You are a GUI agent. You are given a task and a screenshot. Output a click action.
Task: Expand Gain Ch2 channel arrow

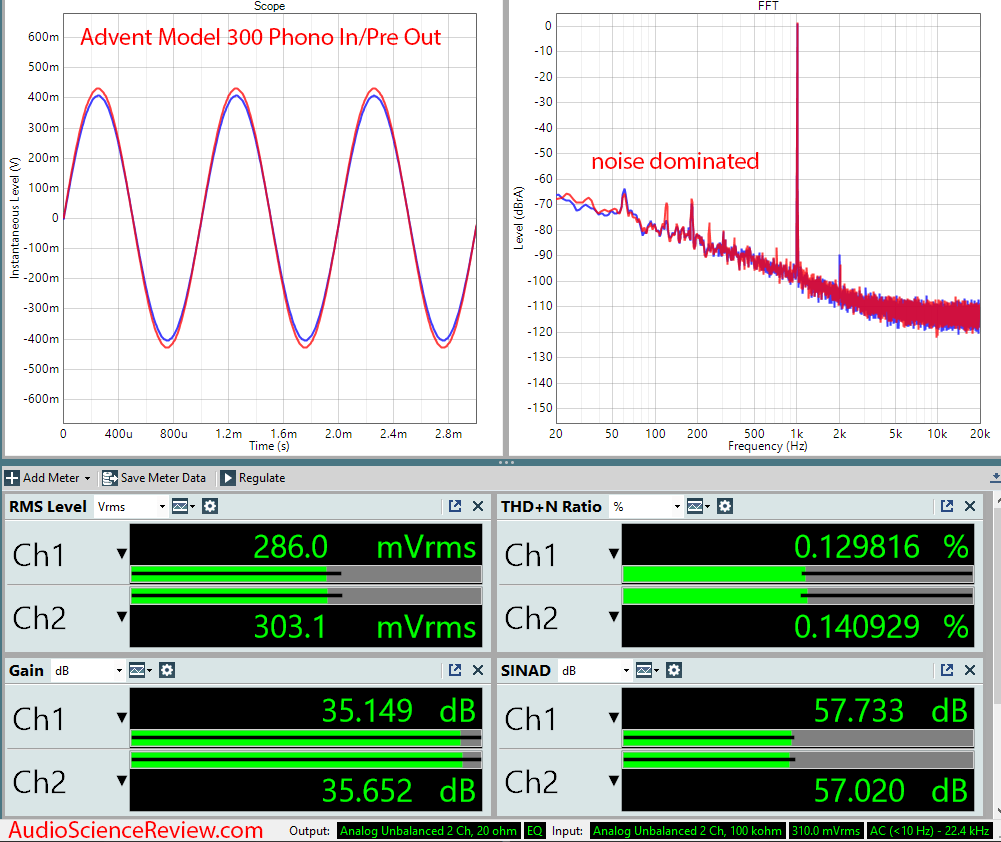click(x=121, y=781)
